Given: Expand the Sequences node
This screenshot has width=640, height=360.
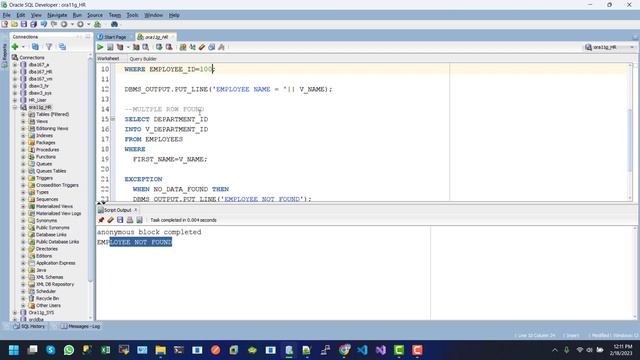Looking at the screenshot, I should click(23, 199).
